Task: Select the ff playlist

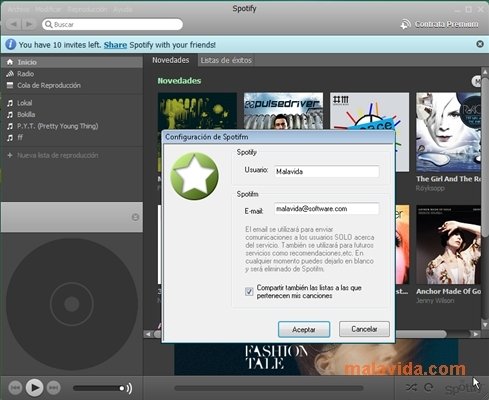Action: pos(72,137)
